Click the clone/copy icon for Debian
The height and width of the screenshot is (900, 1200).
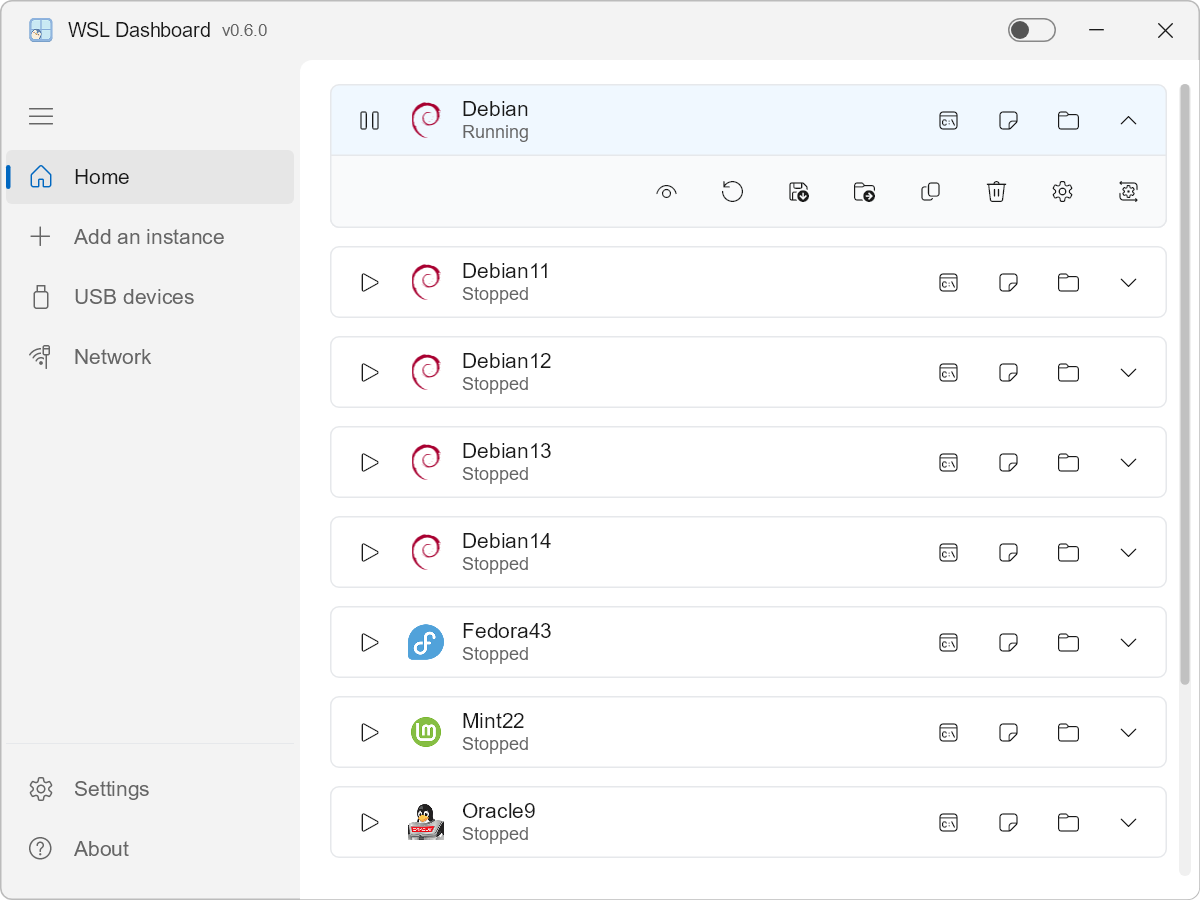[x=930, y=191]
